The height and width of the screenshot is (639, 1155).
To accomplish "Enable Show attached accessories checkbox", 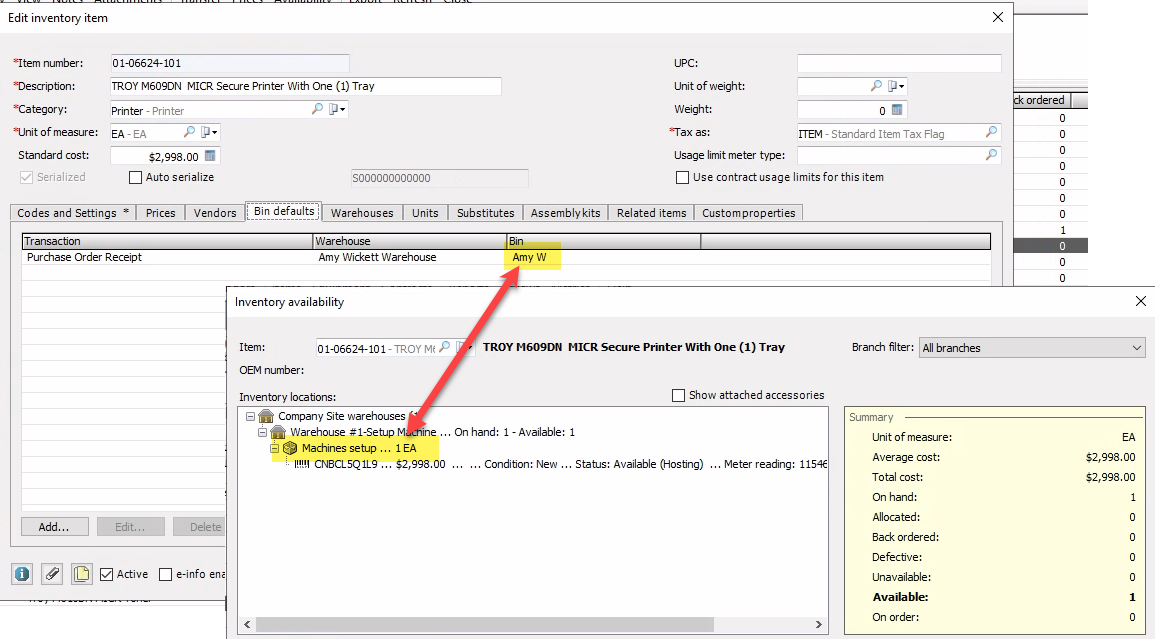I will (678, 396).
